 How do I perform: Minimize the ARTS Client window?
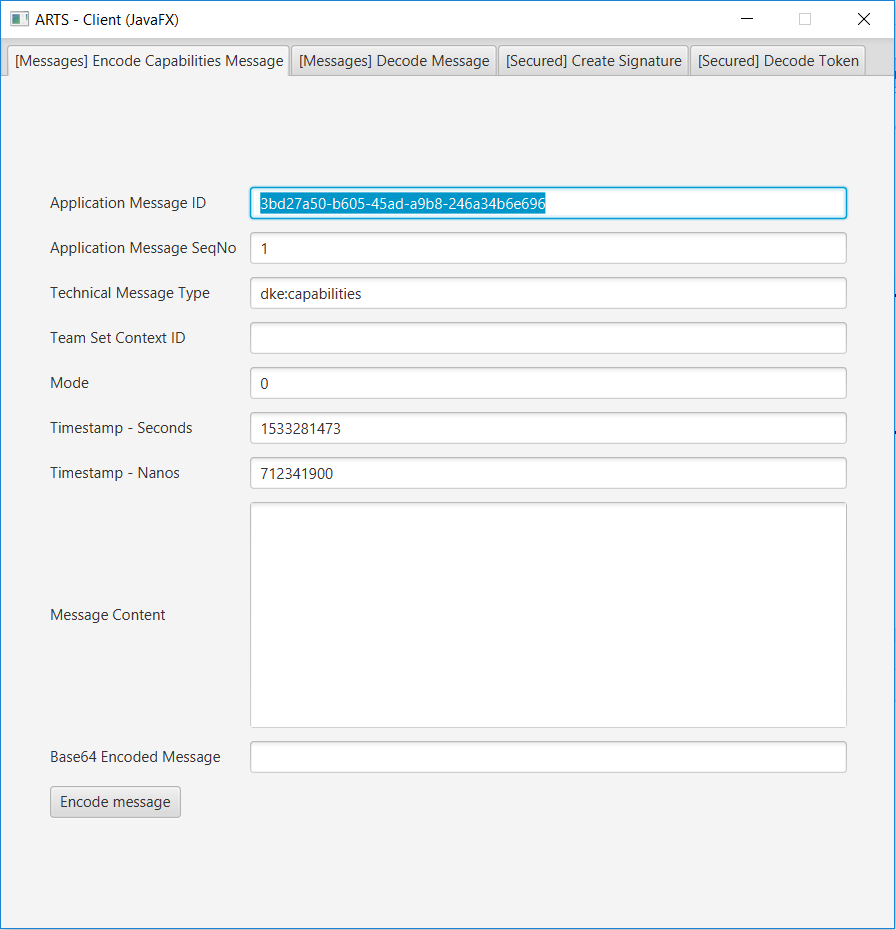(746, 19)
